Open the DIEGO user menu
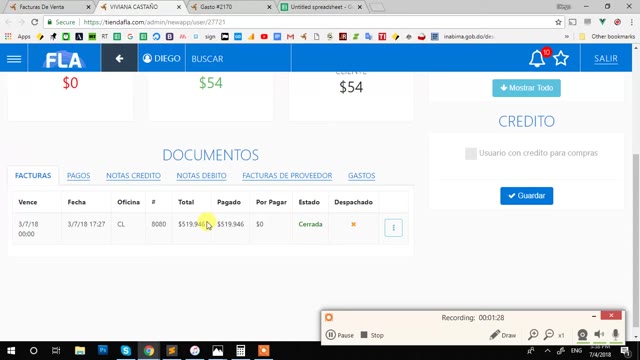This screenshot has width=640, height=360. point(162,58)
